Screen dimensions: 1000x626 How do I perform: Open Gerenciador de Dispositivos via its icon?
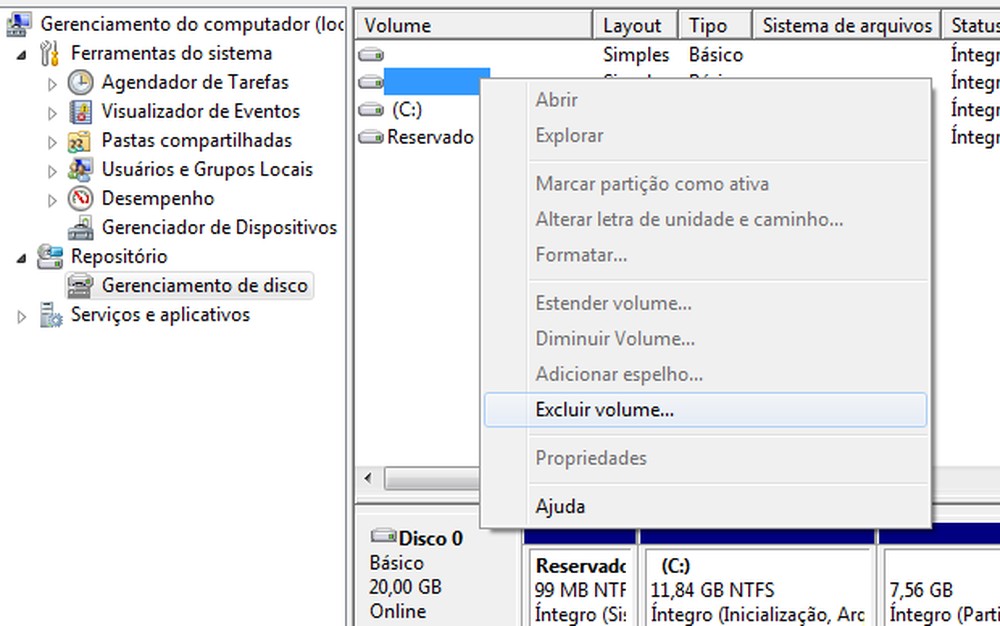tap(78, 228)
